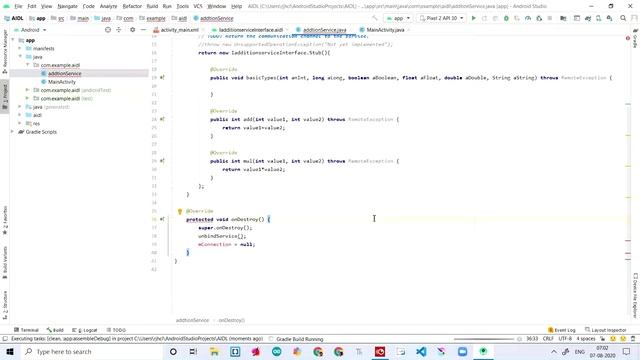The image size is (640, 360).
Task: Open Layout Inspector from bottom bar
Action: 606,330
